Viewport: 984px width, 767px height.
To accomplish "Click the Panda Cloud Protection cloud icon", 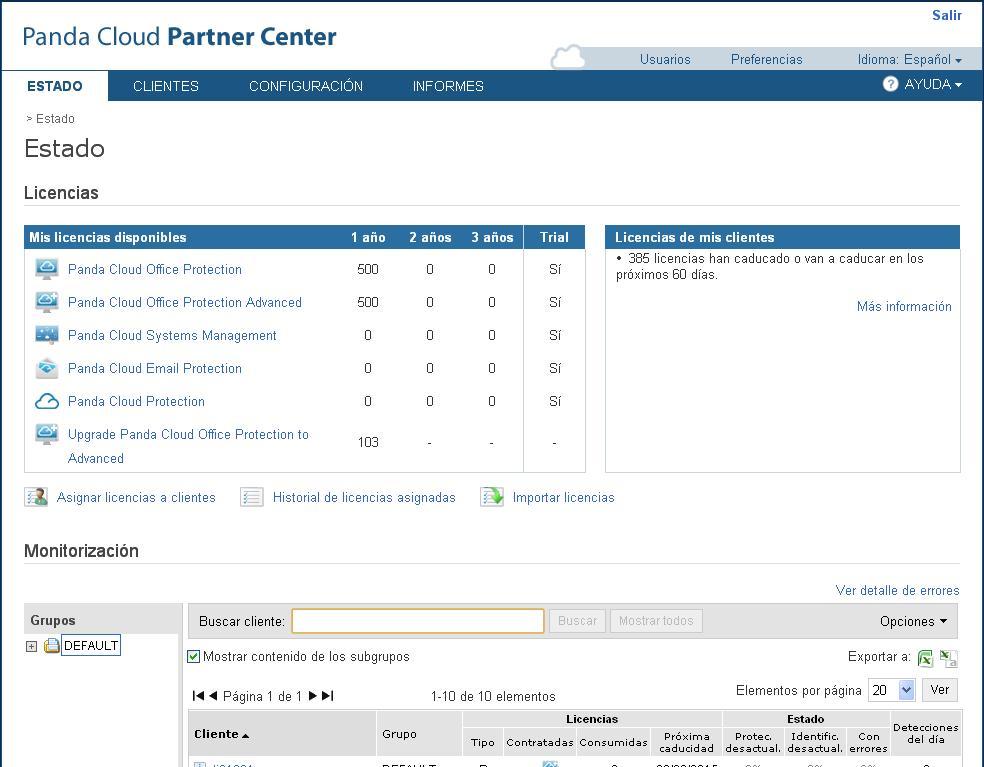I will [x=47, y=401].
